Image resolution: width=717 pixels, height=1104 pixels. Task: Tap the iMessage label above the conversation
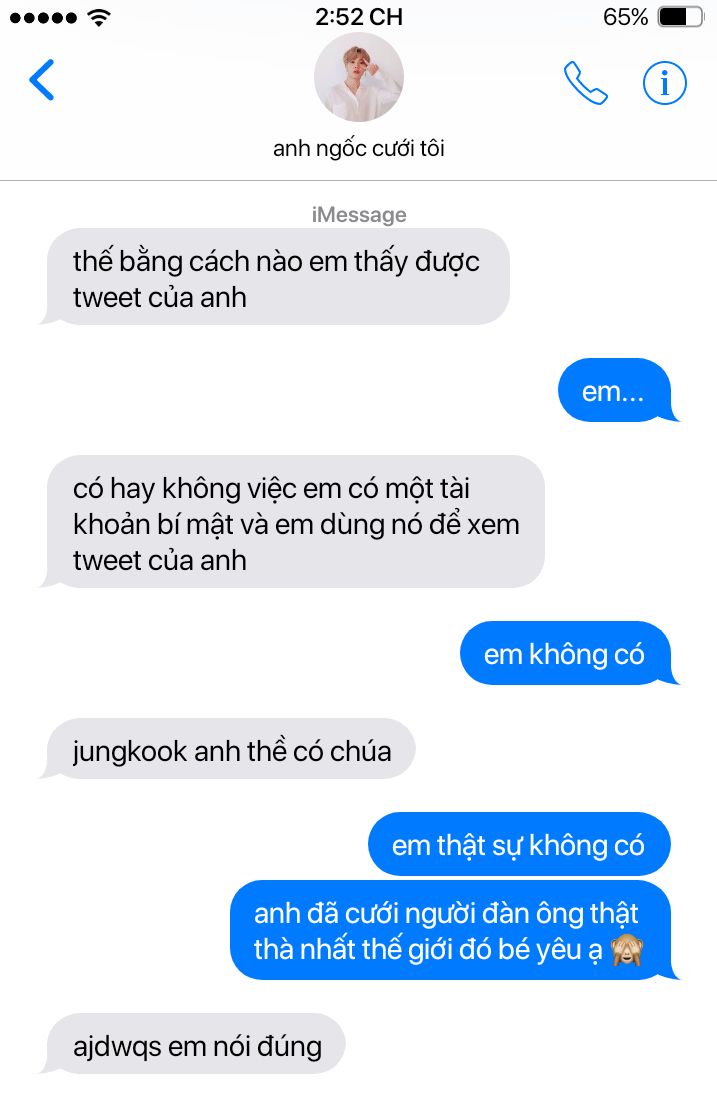click(x=358, y=214)
